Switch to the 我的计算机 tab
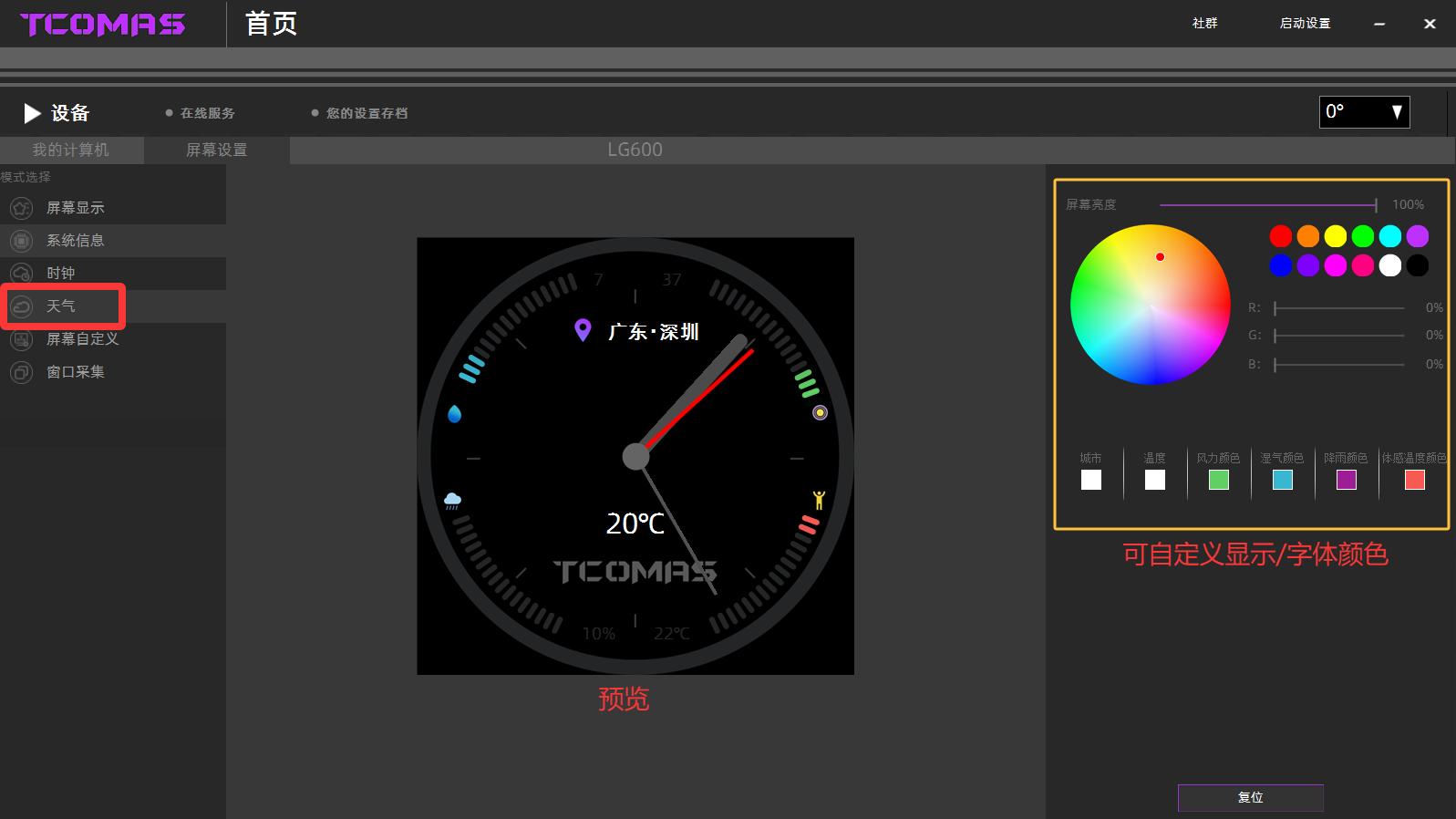 (x=71, y=150)
